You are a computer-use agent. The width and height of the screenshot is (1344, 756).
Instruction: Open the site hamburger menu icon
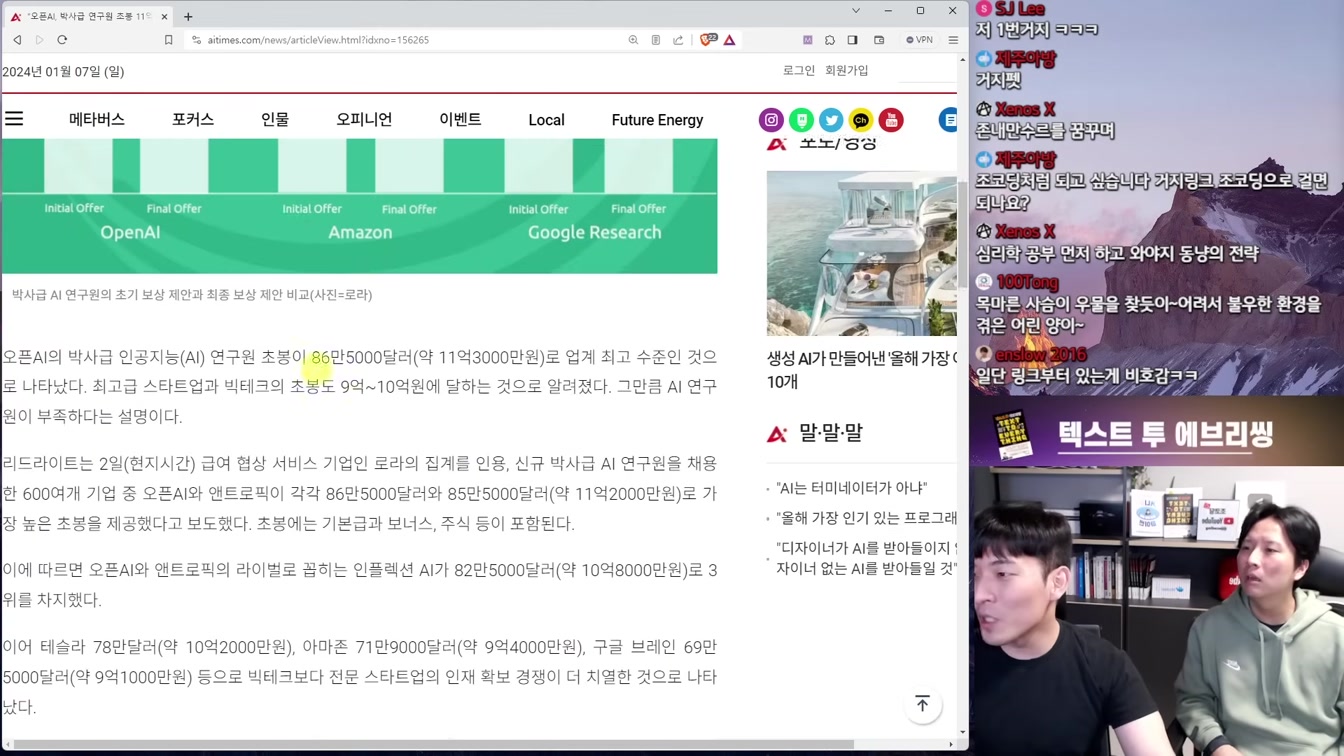click(x=14, y=119)
